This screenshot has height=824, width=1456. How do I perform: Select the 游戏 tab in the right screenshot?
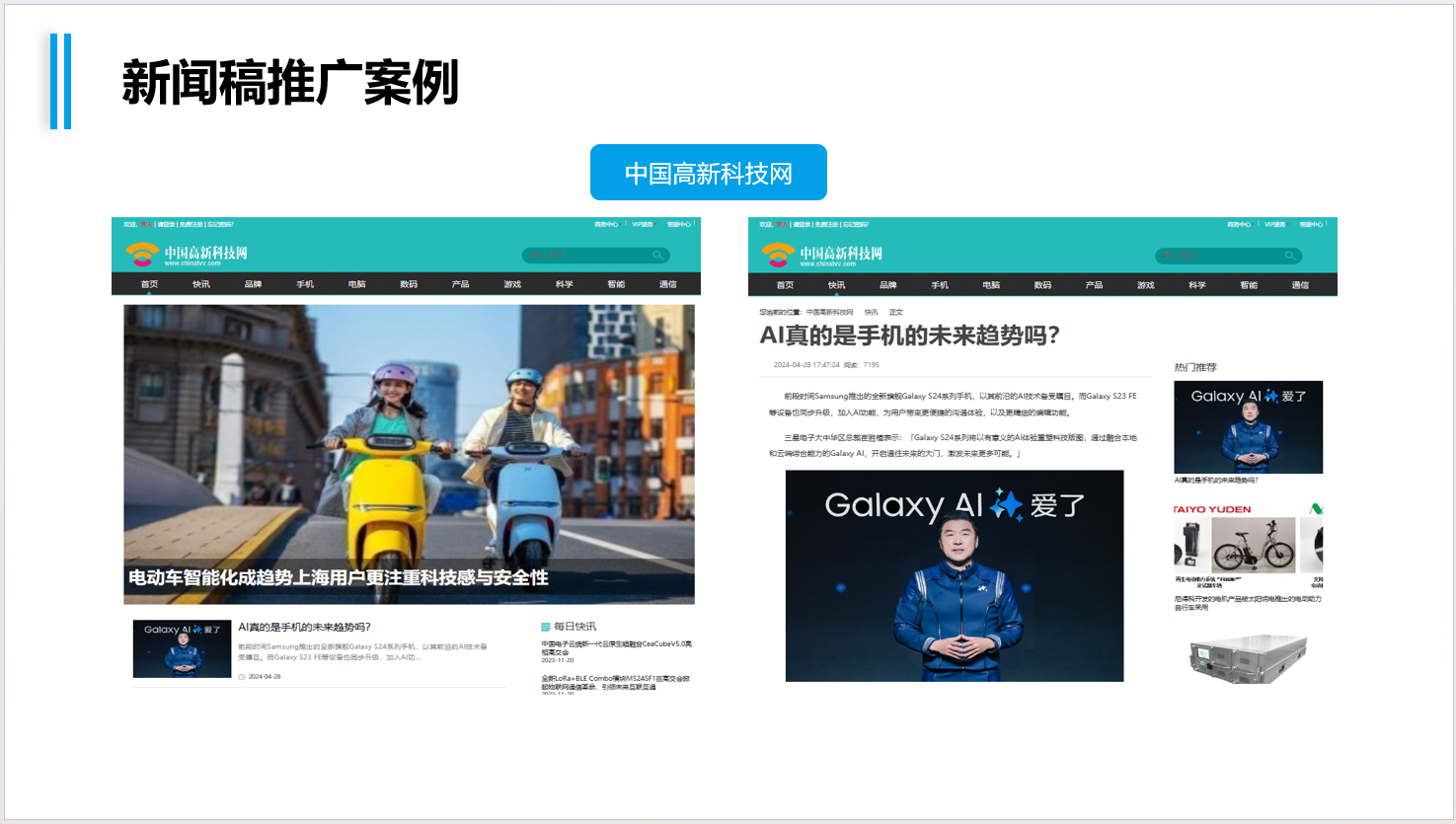pyautogui.click(x=1145, y=285)
